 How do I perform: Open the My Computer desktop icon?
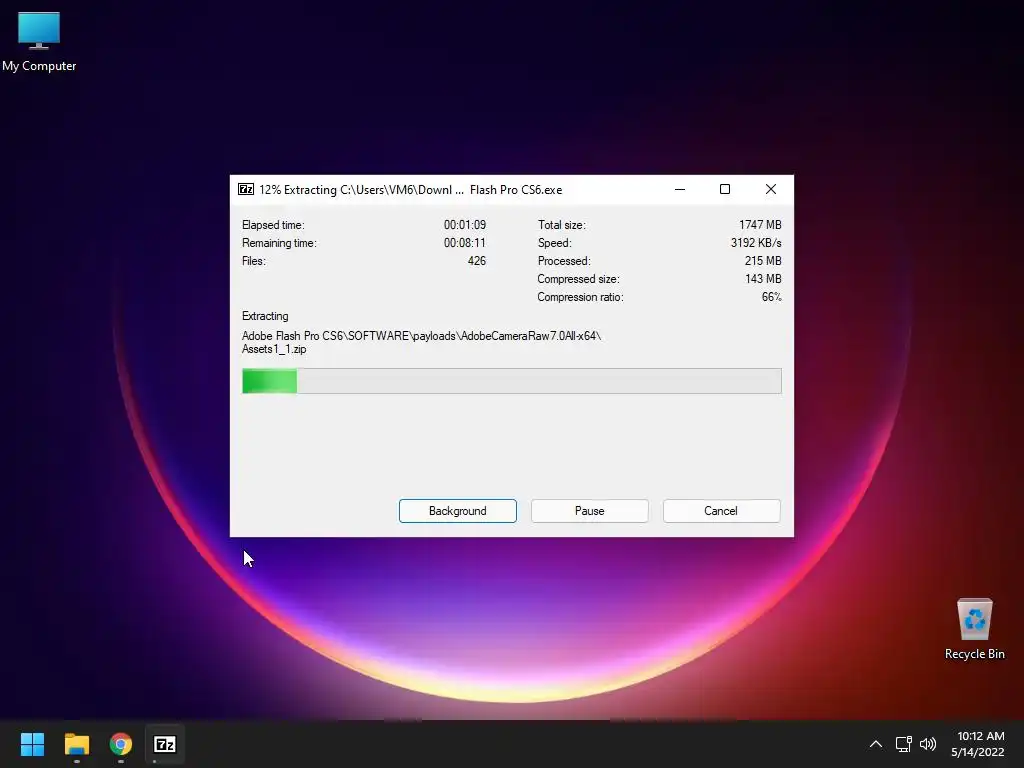pyautogui.click(x=39, y=41)
